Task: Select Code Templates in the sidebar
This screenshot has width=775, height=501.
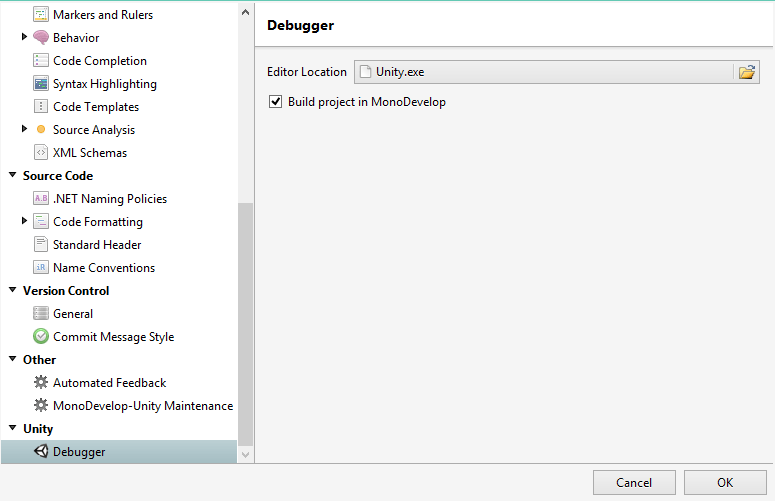Action: (95, 107)
